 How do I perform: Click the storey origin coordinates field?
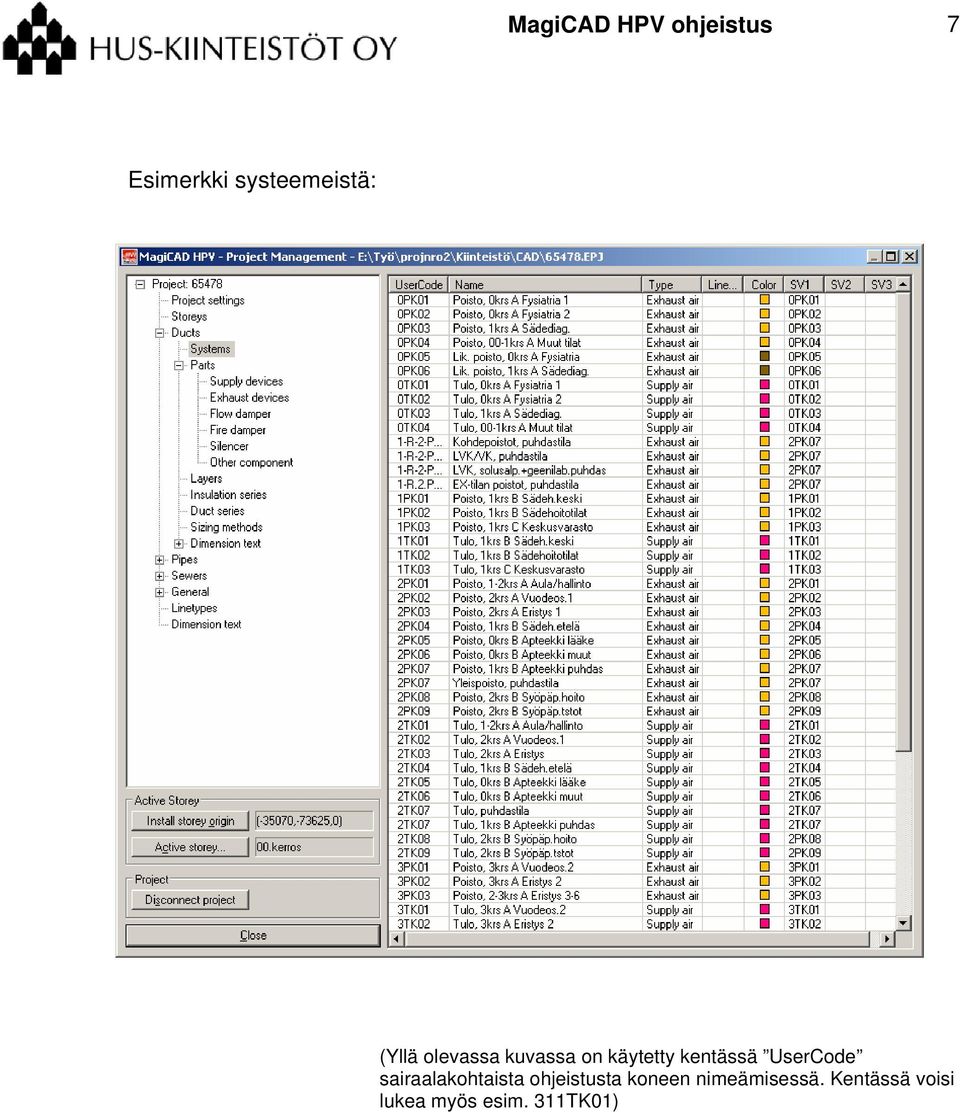click(313, 821)
